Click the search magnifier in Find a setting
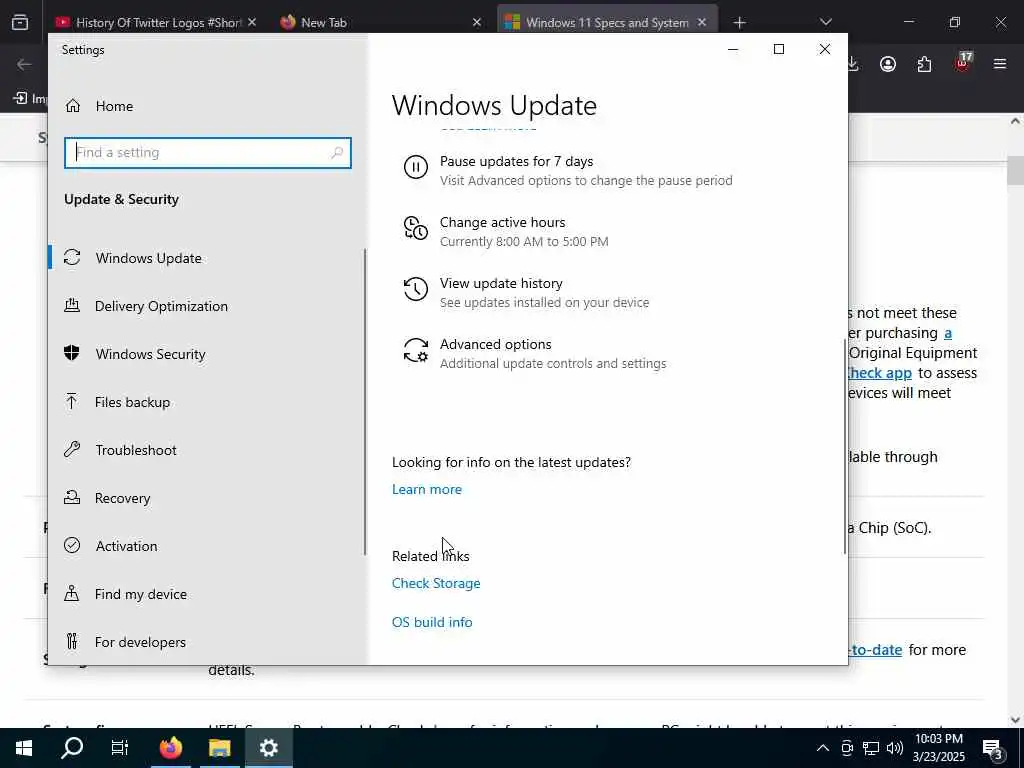Viewport: 1024px width, 768px height. (x=337, y=153)
